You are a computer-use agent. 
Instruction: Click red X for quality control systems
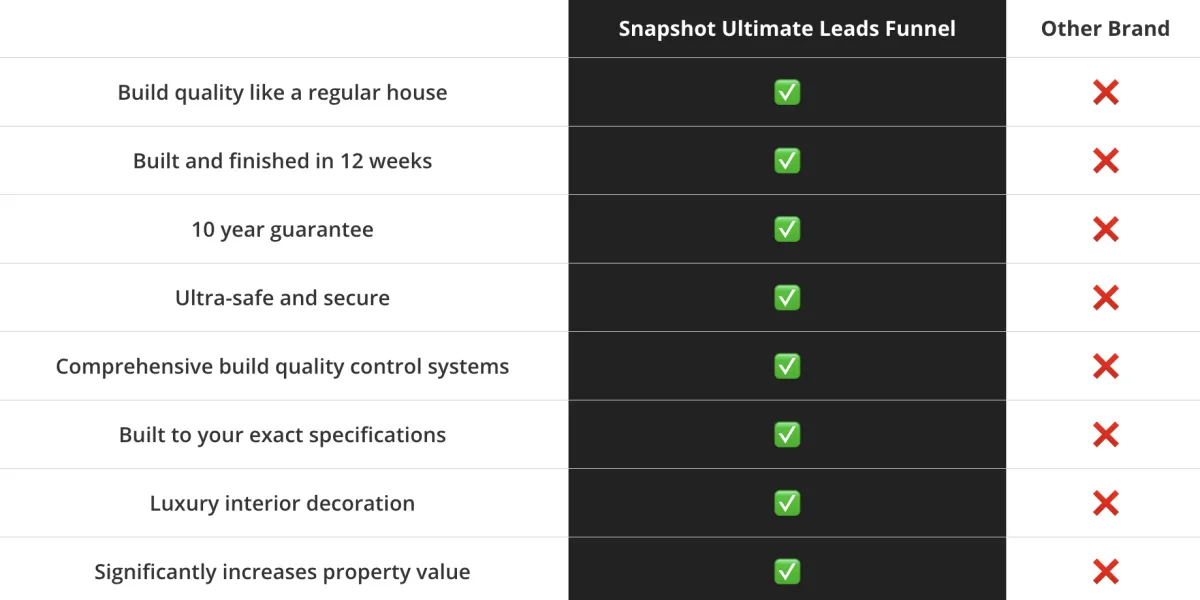tap(1105, 367)
